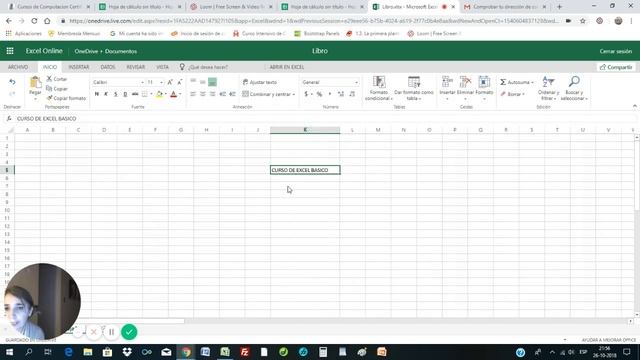Click the borders grid icon
640x360 pixels.
144,94
